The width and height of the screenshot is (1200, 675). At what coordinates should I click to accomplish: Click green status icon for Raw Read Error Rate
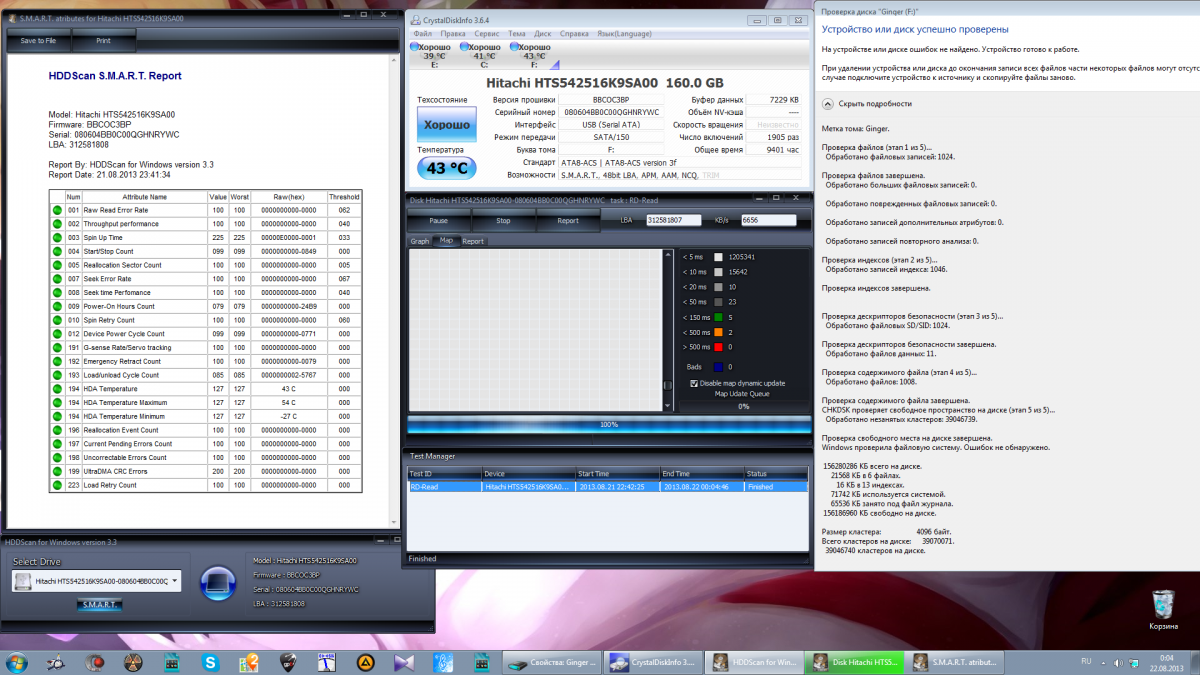[x=57, y=210]
